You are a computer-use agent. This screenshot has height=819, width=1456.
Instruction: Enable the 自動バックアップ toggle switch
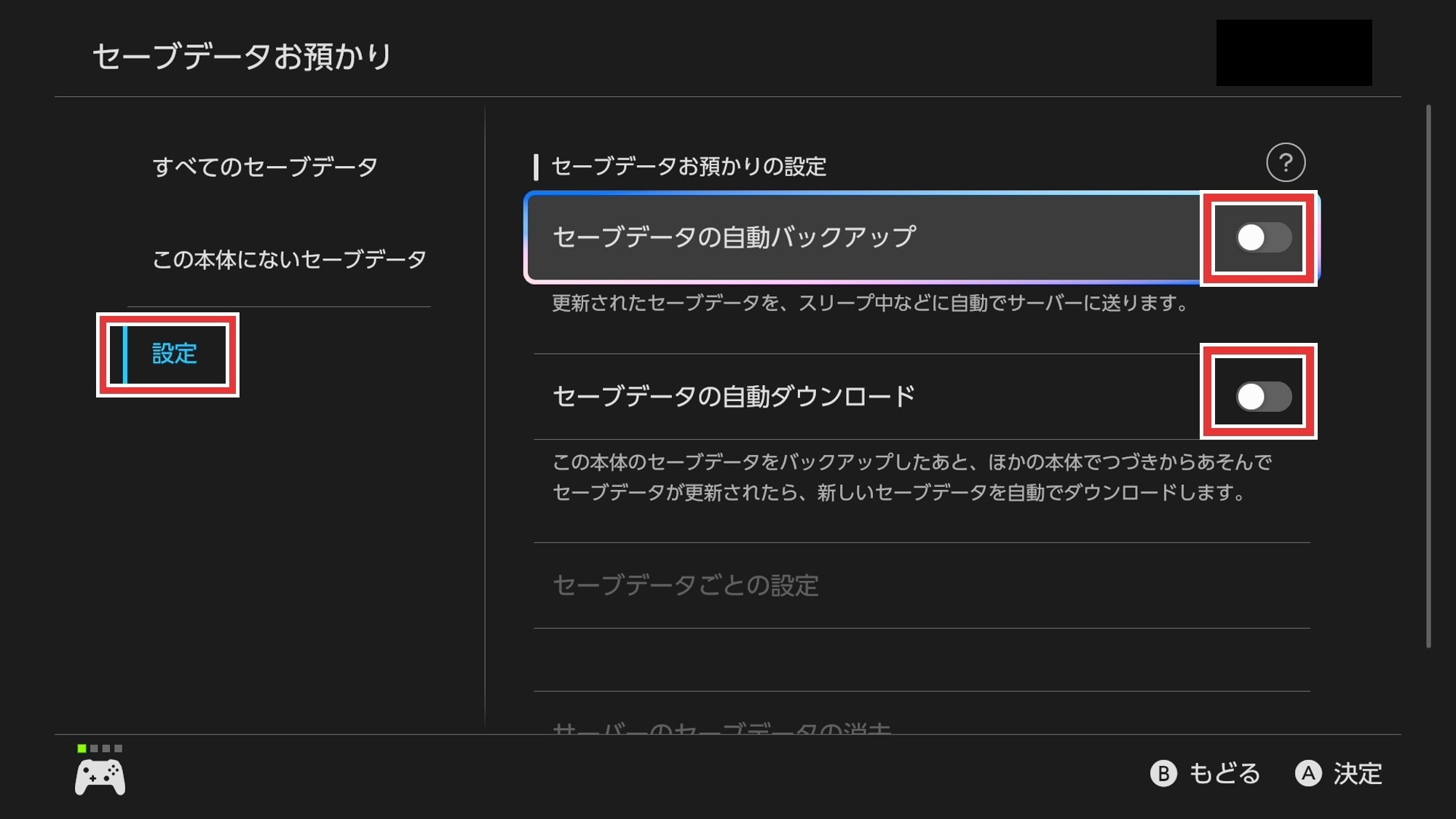point(1263,237)
